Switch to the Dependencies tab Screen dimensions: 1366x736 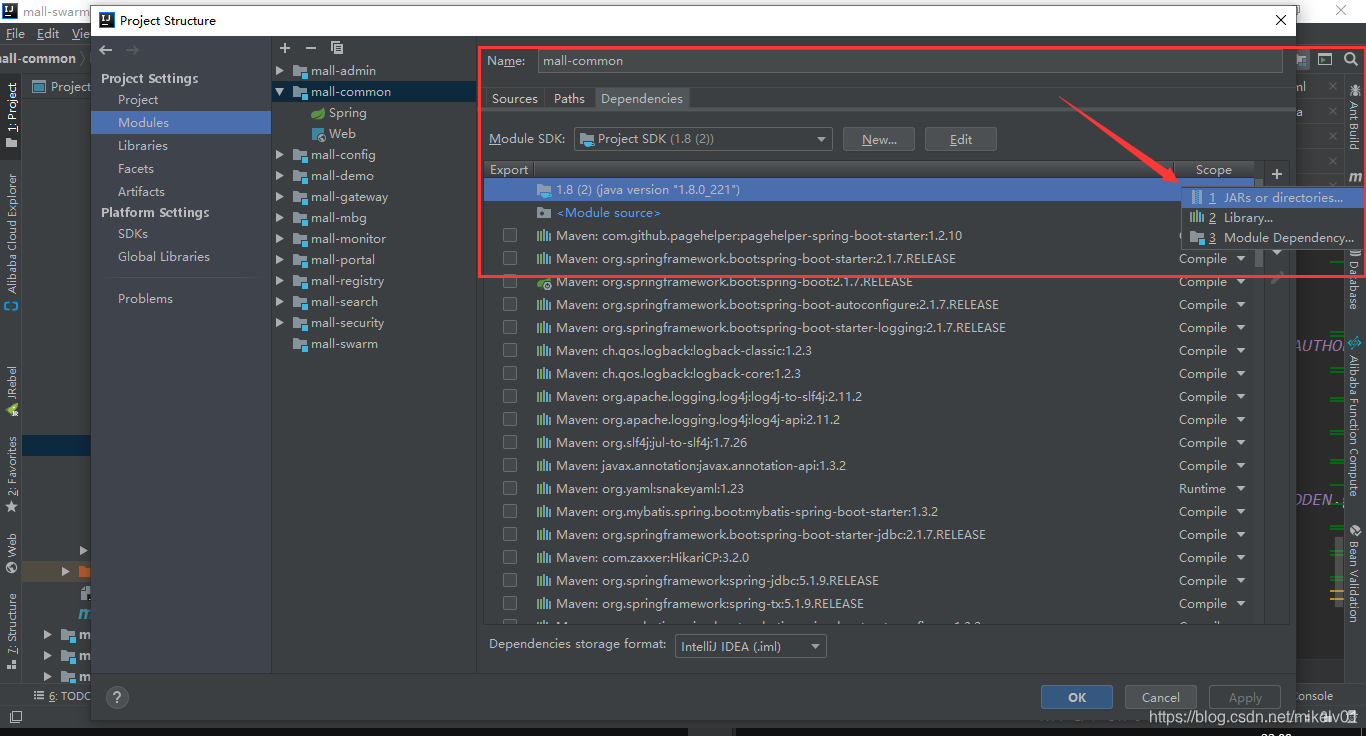pos(642,99)
